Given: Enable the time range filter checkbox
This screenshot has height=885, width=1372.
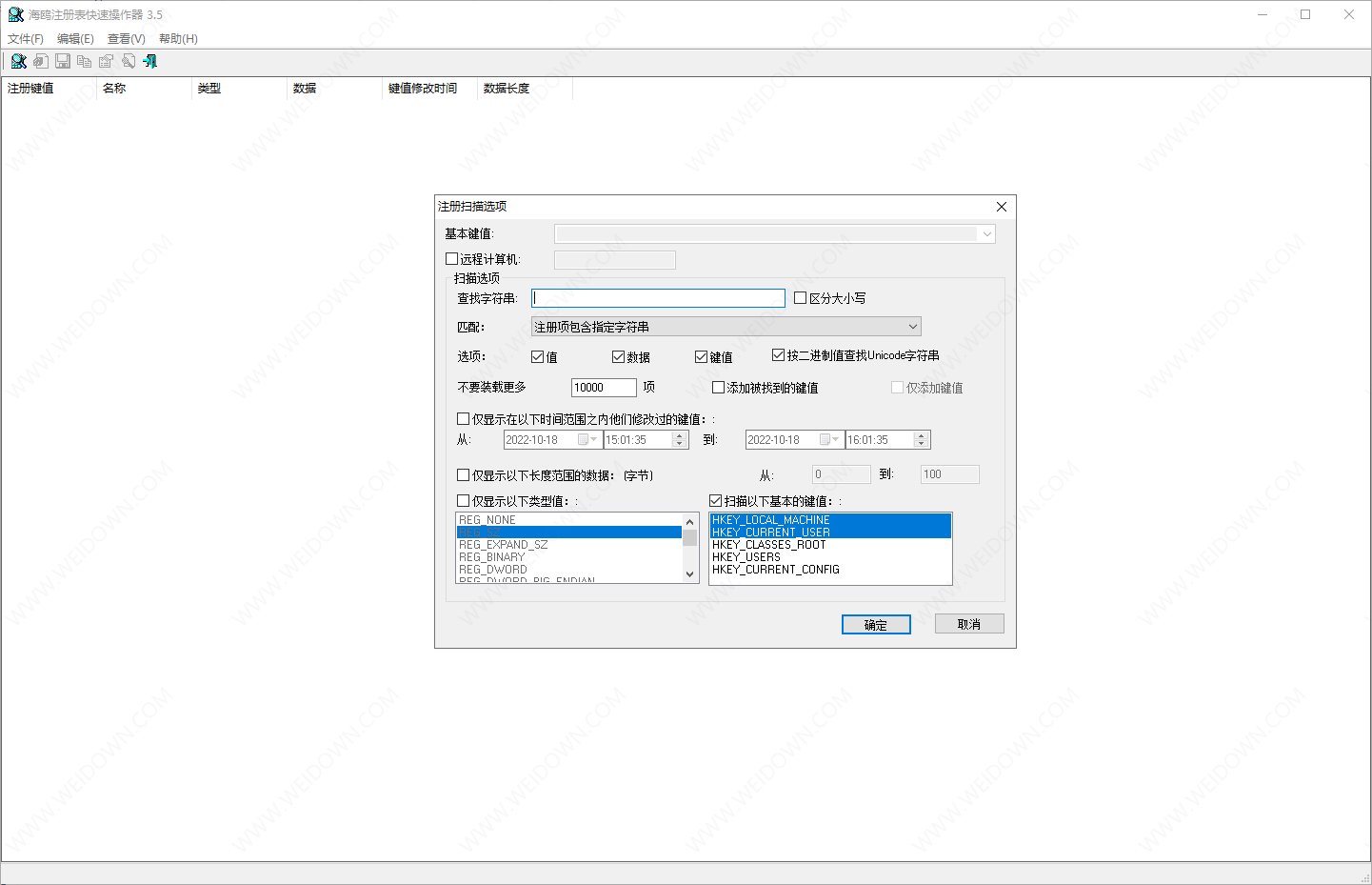Looking at the screenshot, I should pos(464,418).
